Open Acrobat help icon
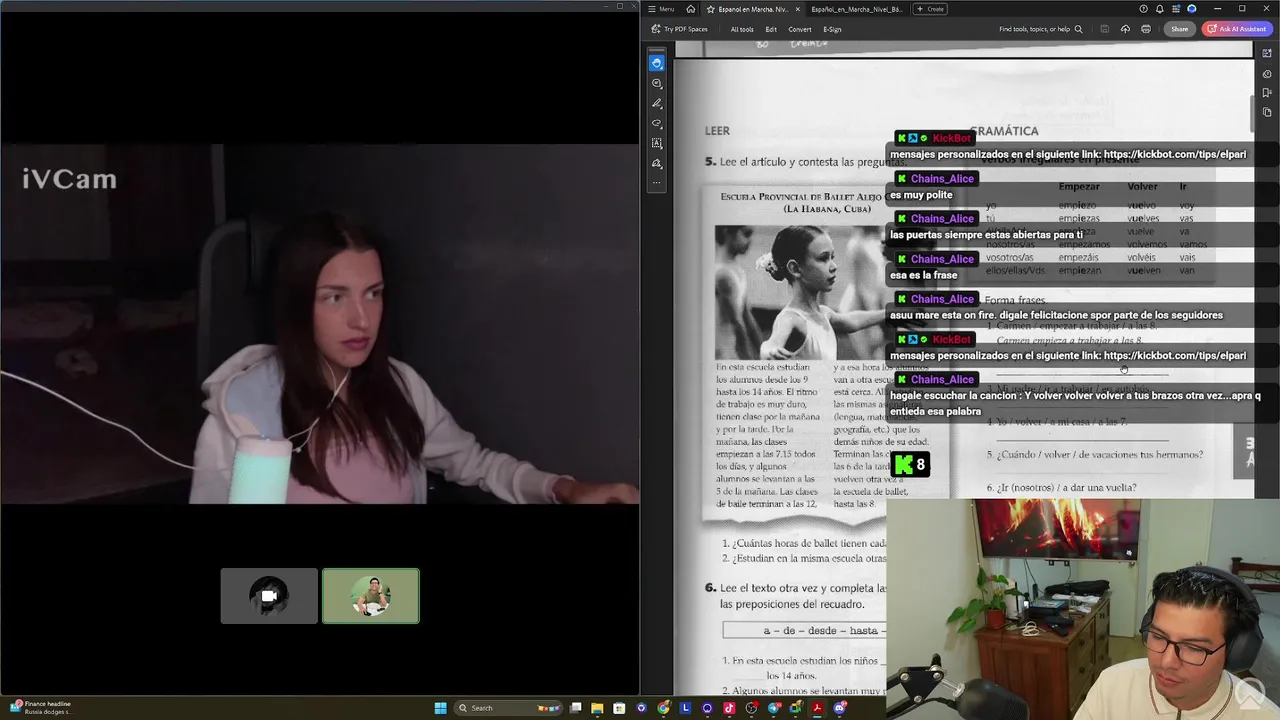1280x720 pixels. (x=1143, y=9)
